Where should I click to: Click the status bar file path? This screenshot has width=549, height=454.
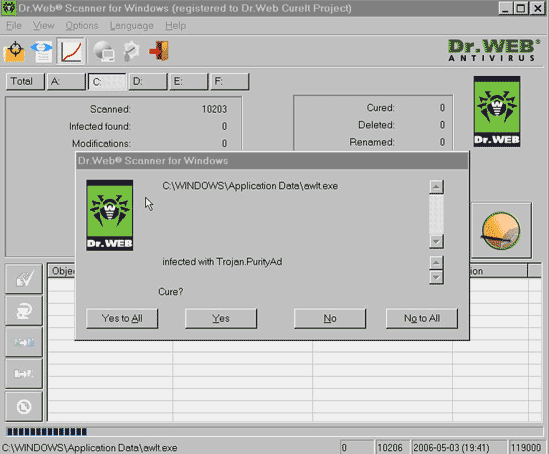coord(90,448)
